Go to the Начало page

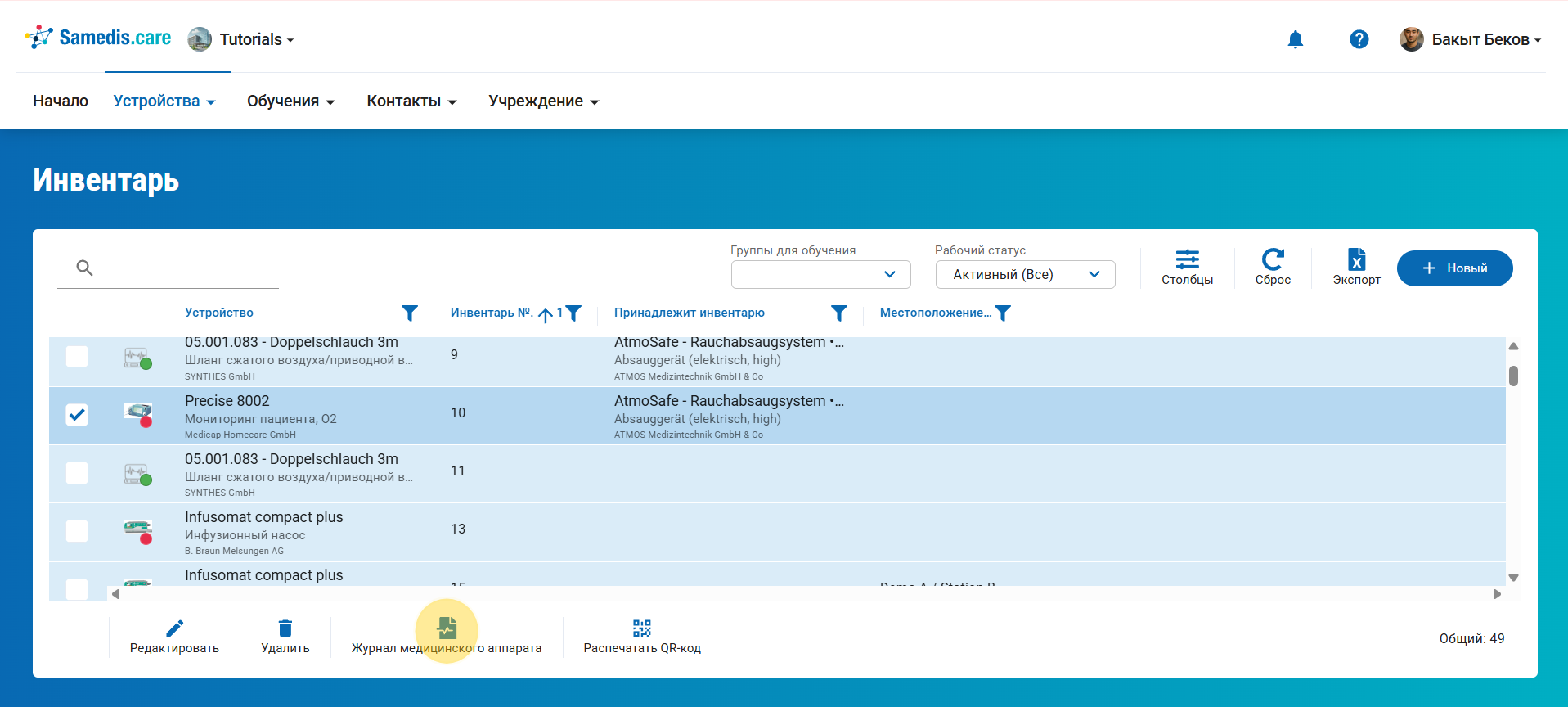click(x=61, y=101)
